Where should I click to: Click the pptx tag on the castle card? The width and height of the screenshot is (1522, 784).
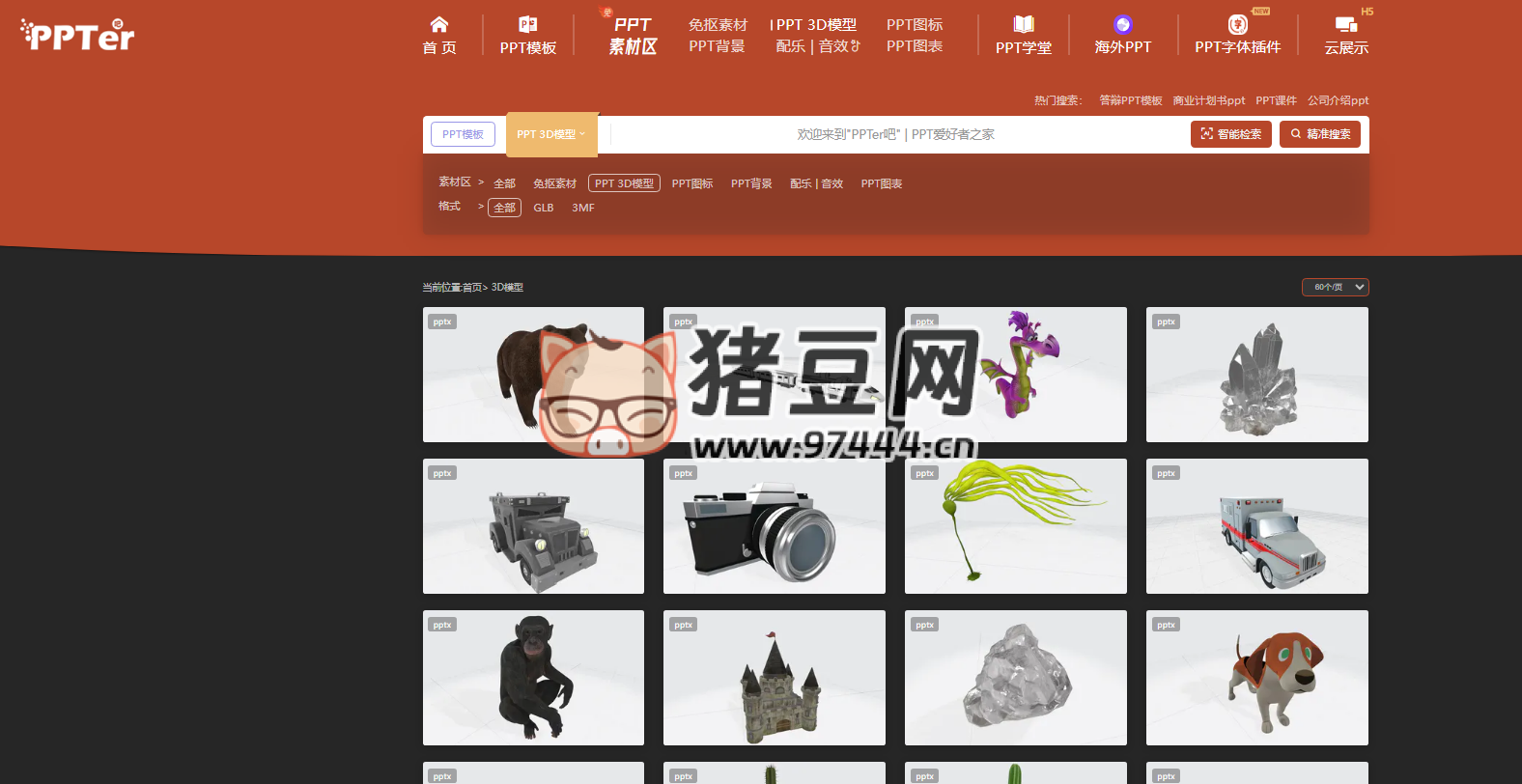[684, 625]
